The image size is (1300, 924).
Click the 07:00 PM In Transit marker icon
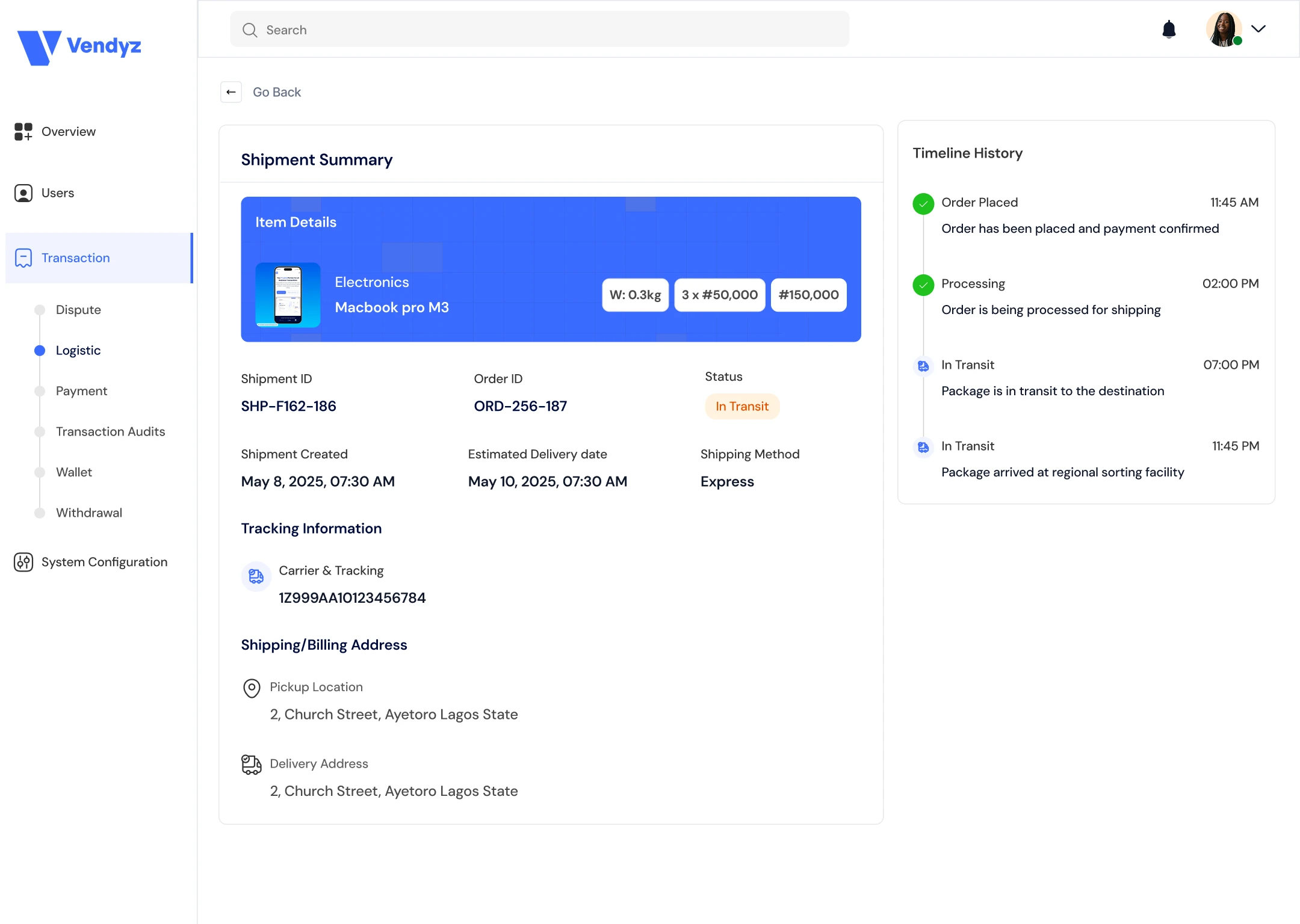tap(923, 366)
